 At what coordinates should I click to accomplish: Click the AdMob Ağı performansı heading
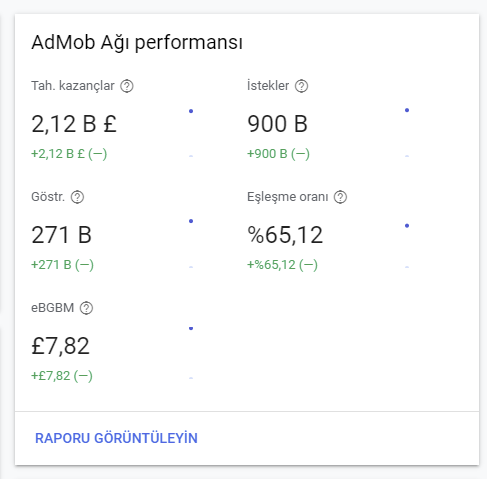[137, 43]
